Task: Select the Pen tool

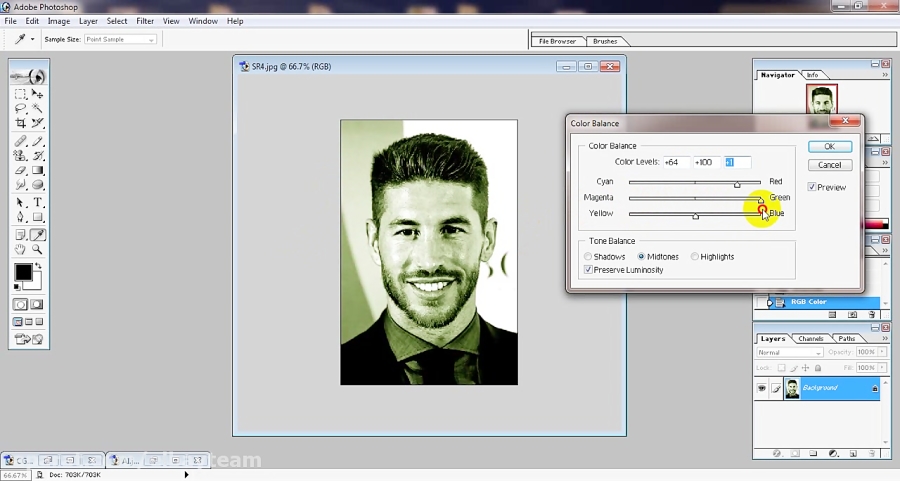Action: point(21,217)
